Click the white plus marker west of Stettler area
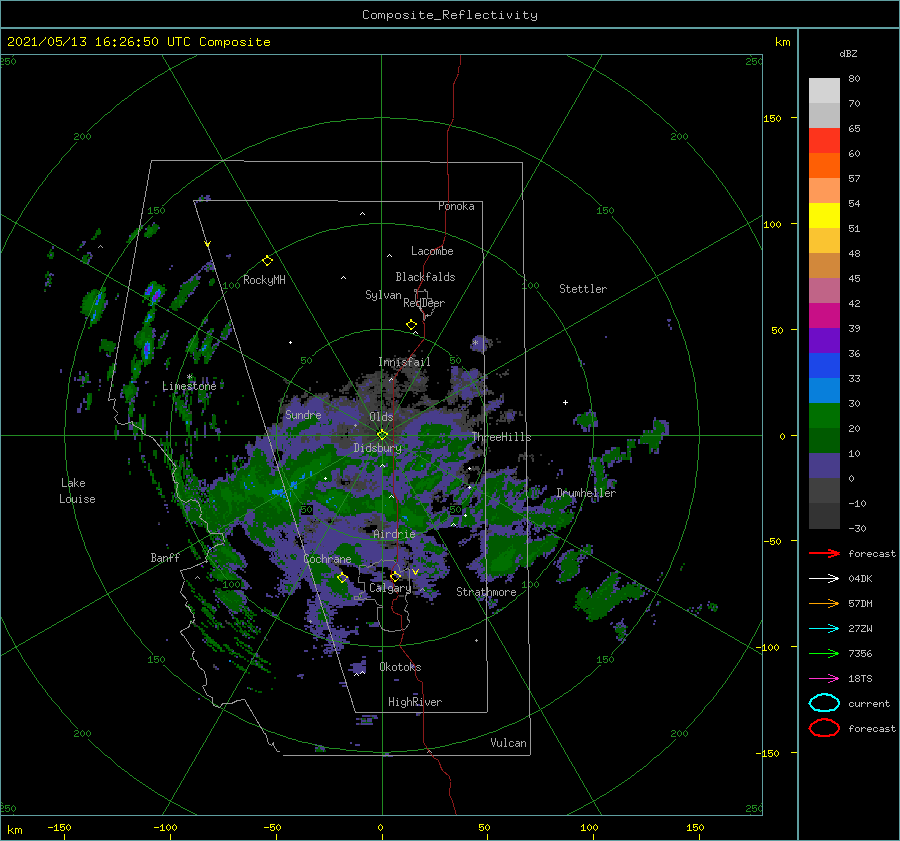 pos(565,402)
